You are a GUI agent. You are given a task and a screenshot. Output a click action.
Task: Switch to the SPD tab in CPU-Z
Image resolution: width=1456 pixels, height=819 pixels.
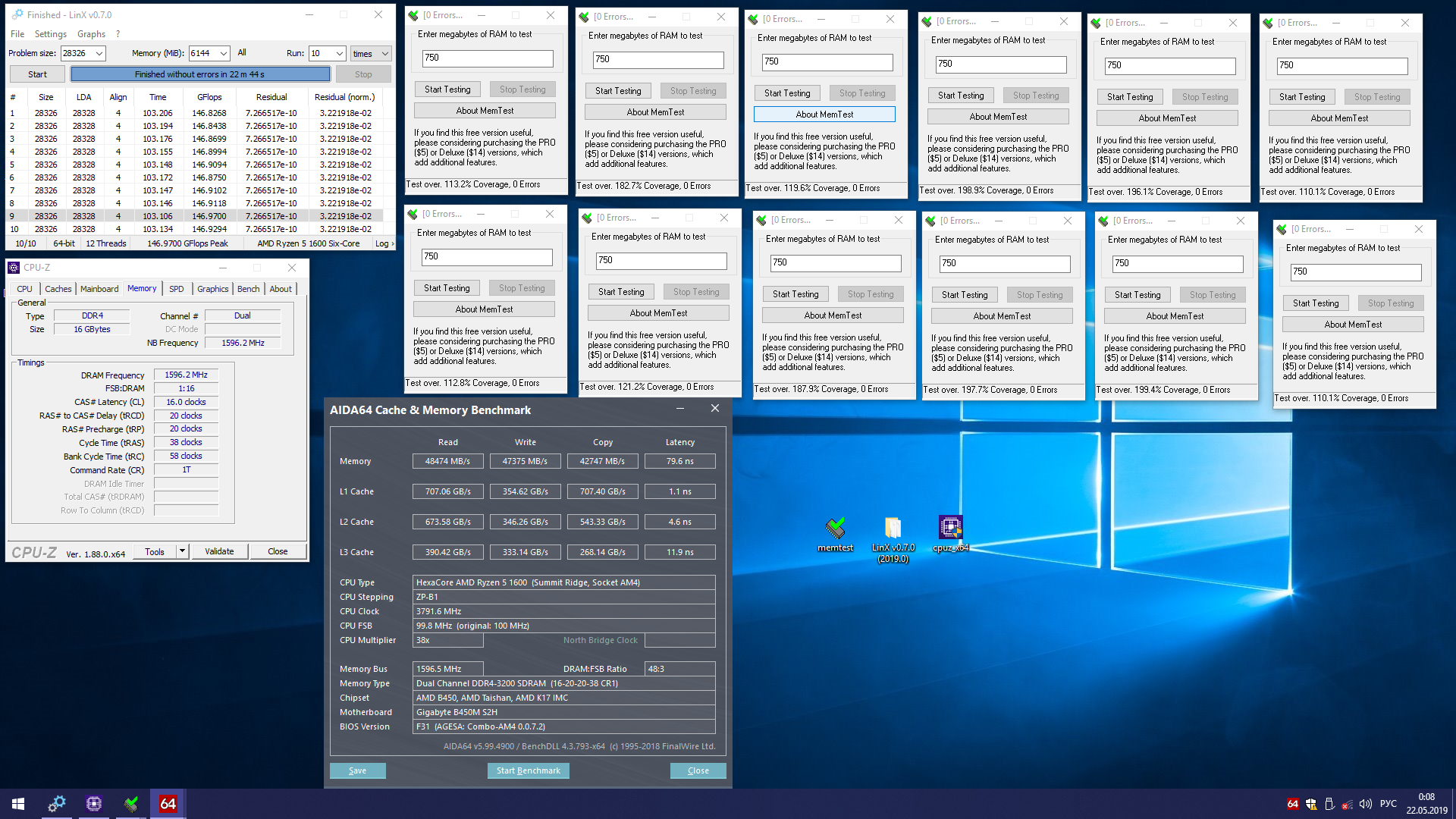[x=176, y=289]
